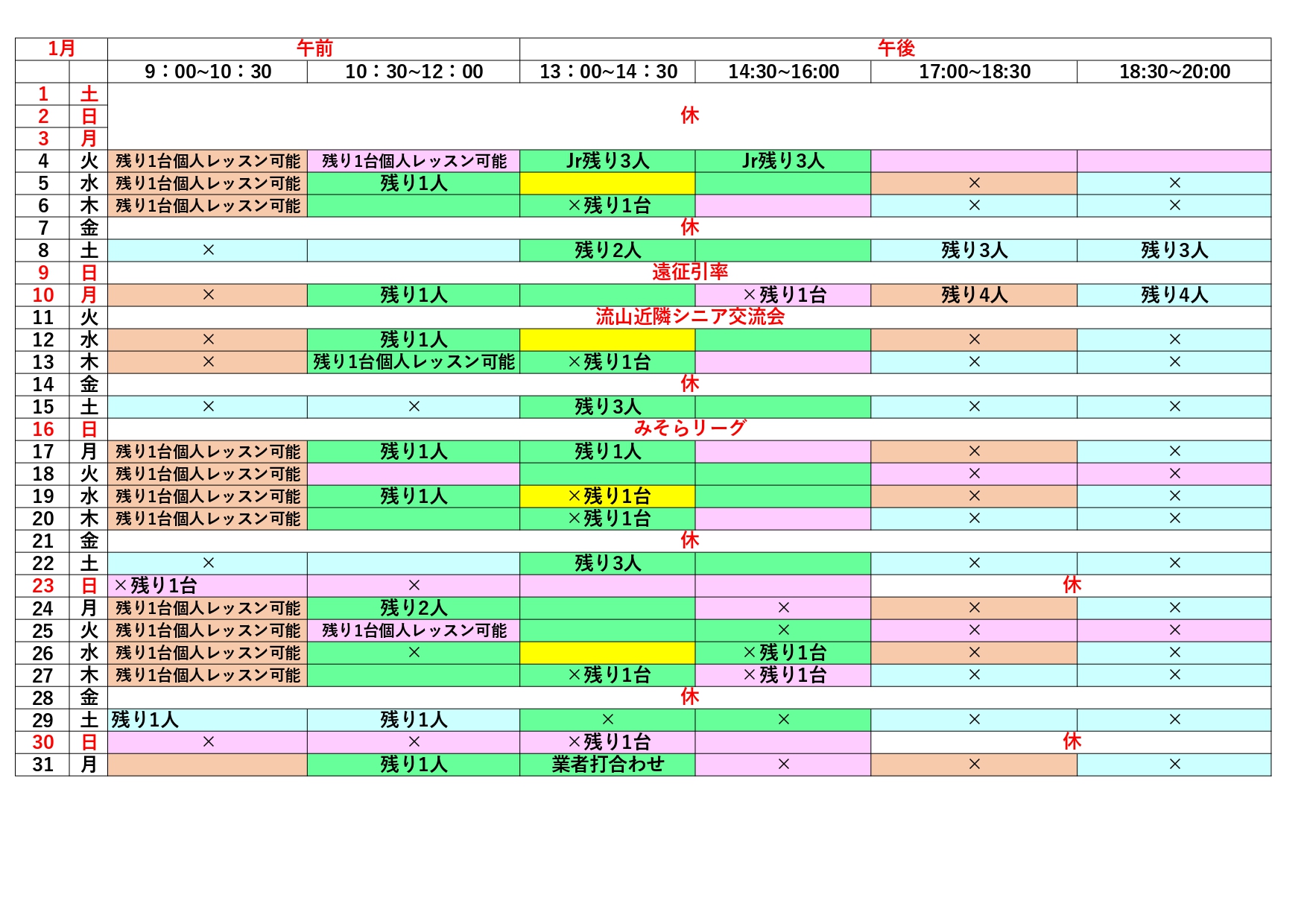Click '残り2人' in the day 8 row
The image size is (1307, 924).
[608, 250]
